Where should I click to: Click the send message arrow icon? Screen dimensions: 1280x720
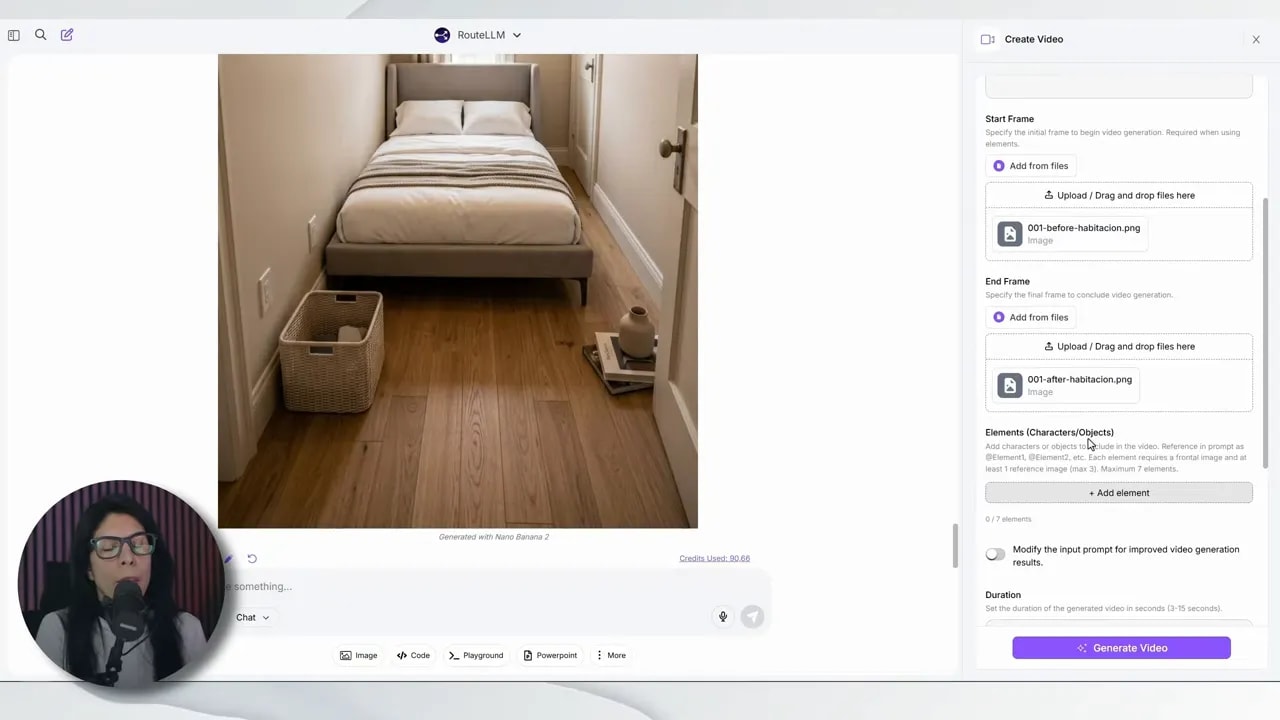(752, 617)
